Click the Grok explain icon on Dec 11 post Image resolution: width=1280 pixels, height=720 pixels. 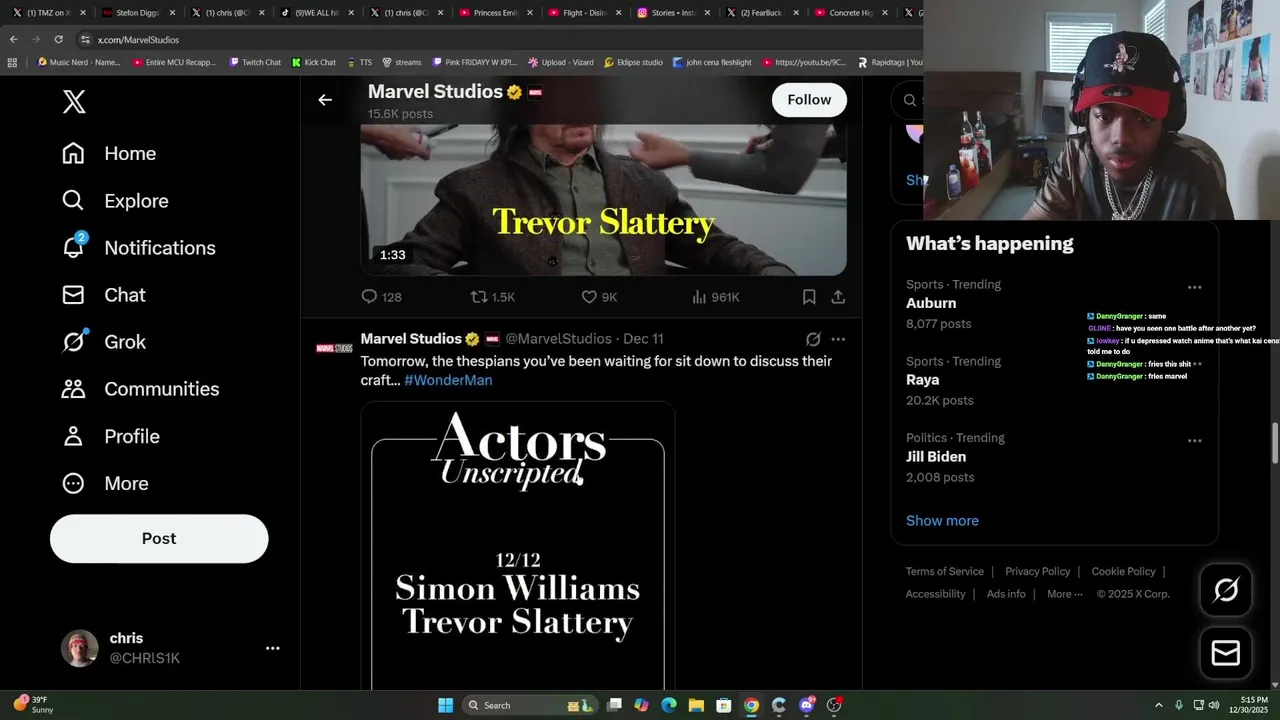[813, 339]
